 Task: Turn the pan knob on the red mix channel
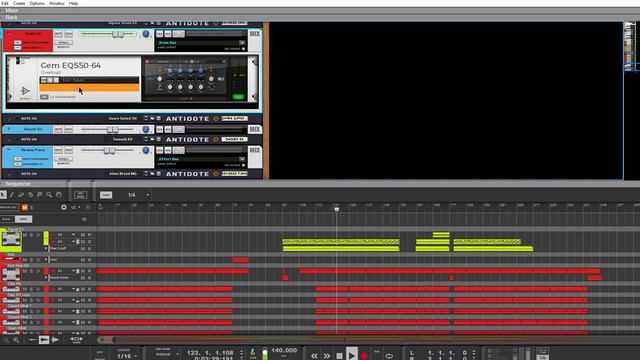coord(146,34)
